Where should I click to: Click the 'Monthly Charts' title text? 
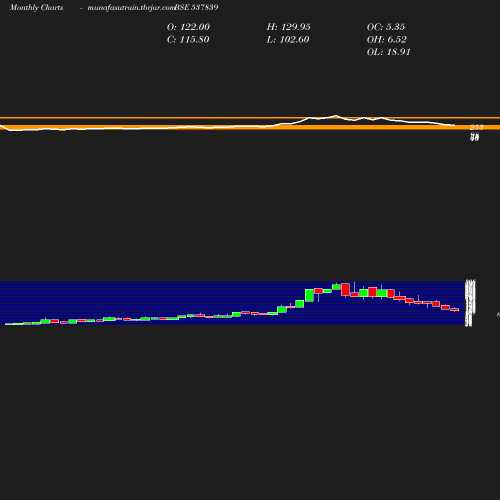pos(36,7)
